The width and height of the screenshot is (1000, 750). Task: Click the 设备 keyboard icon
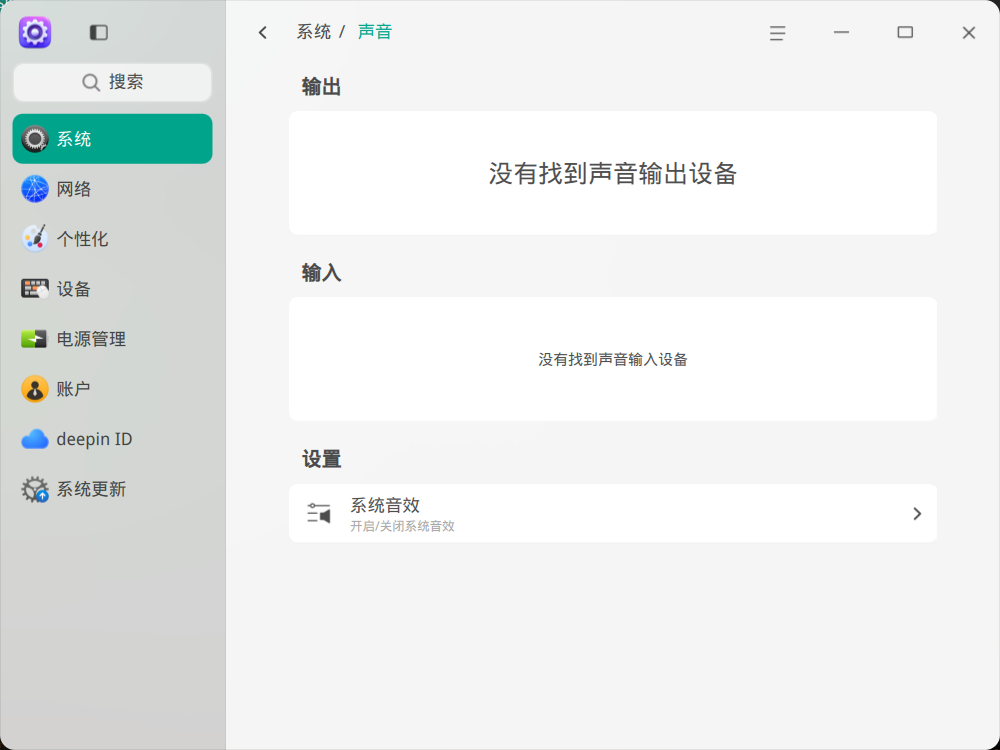click(x=35, y=289)
